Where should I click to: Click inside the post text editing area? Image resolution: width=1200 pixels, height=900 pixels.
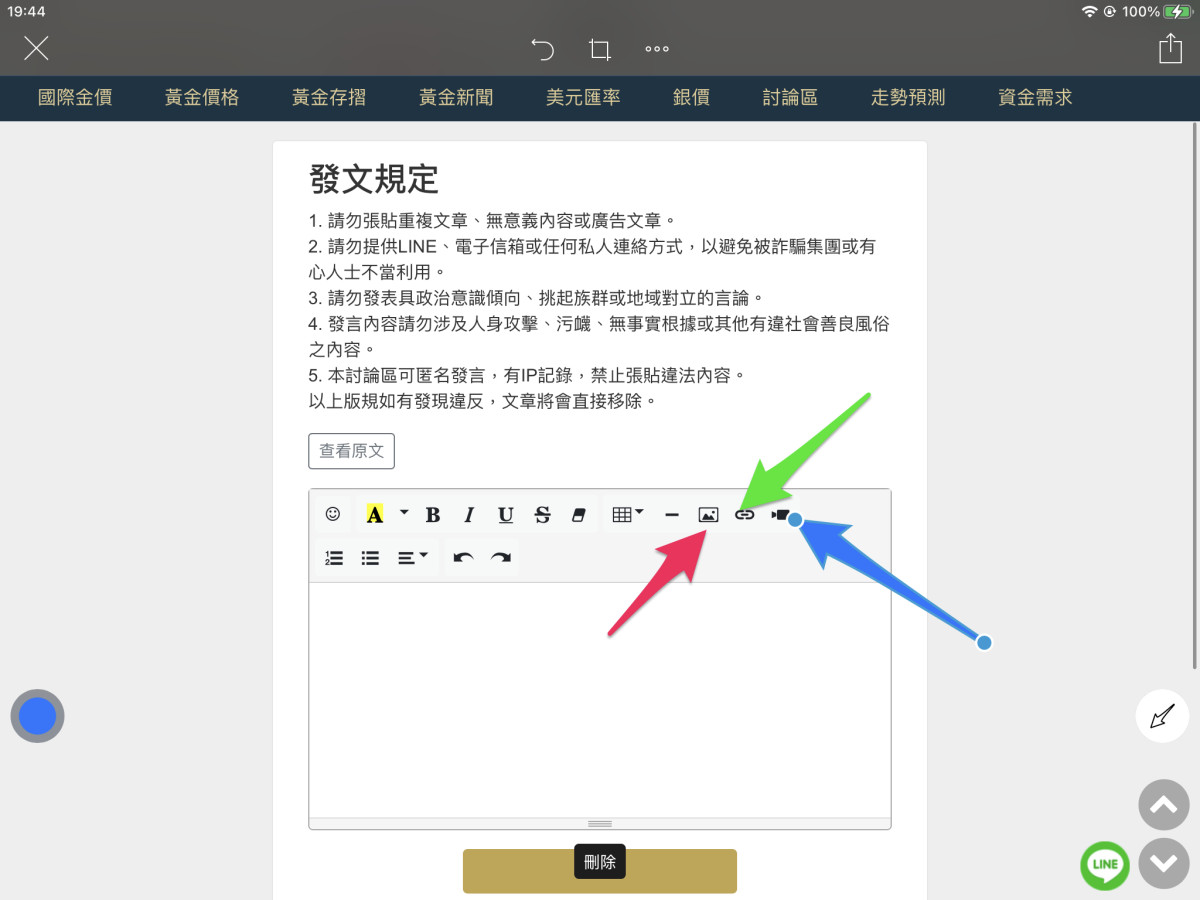(x=600, y=700)
